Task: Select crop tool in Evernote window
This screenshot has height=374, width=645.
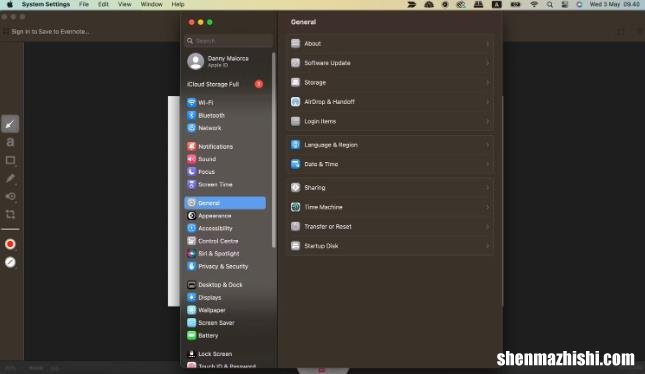Action: coord(10,214)
